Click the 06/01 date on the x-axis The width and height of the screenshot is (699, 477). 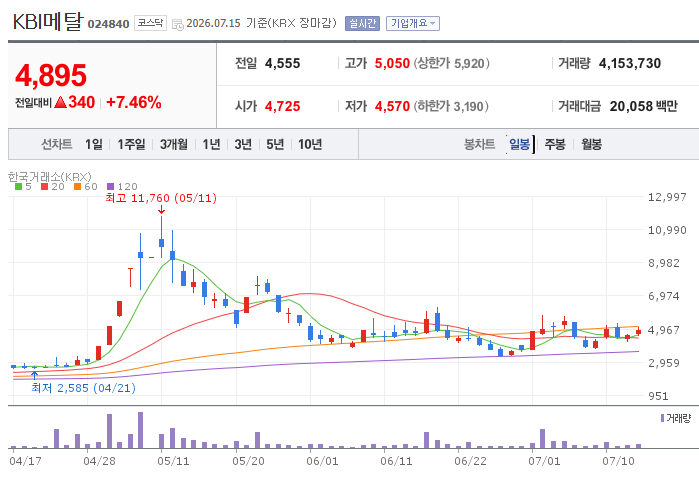click(322, 461)
